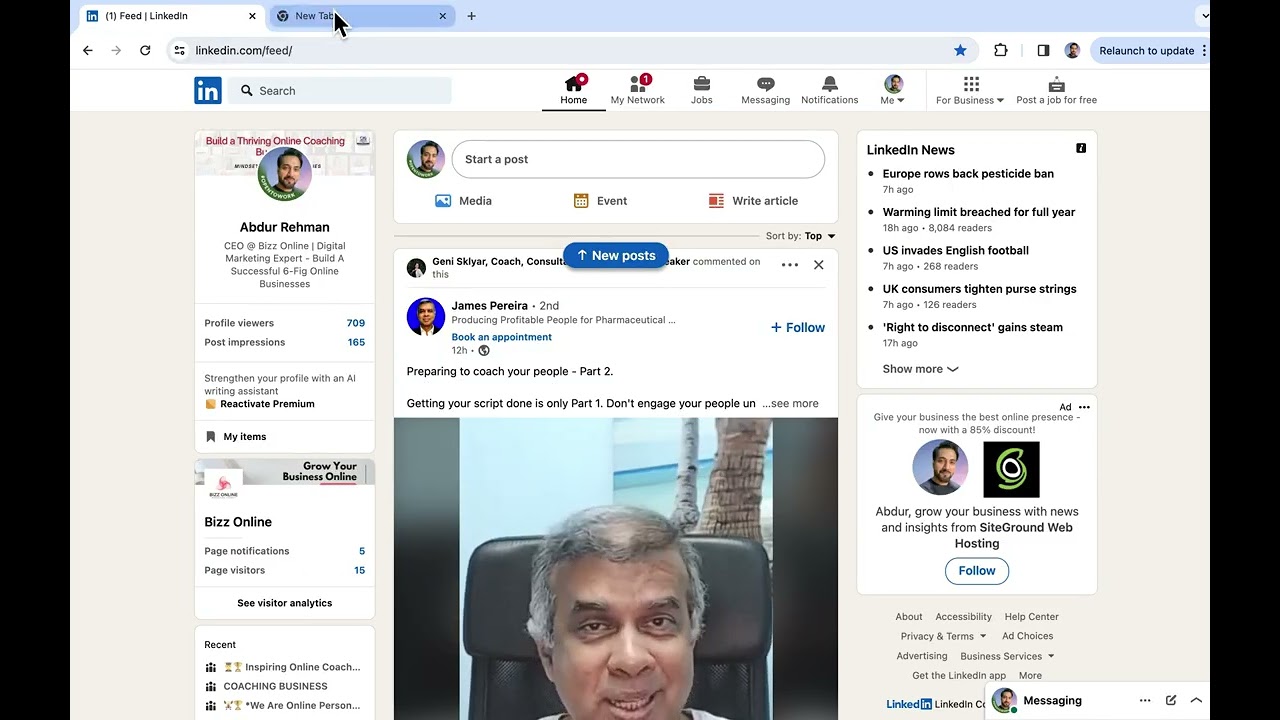Viewport: 1280px width, 720px height.
Task: Open the ad's three-dot options
Action: 1084,407
